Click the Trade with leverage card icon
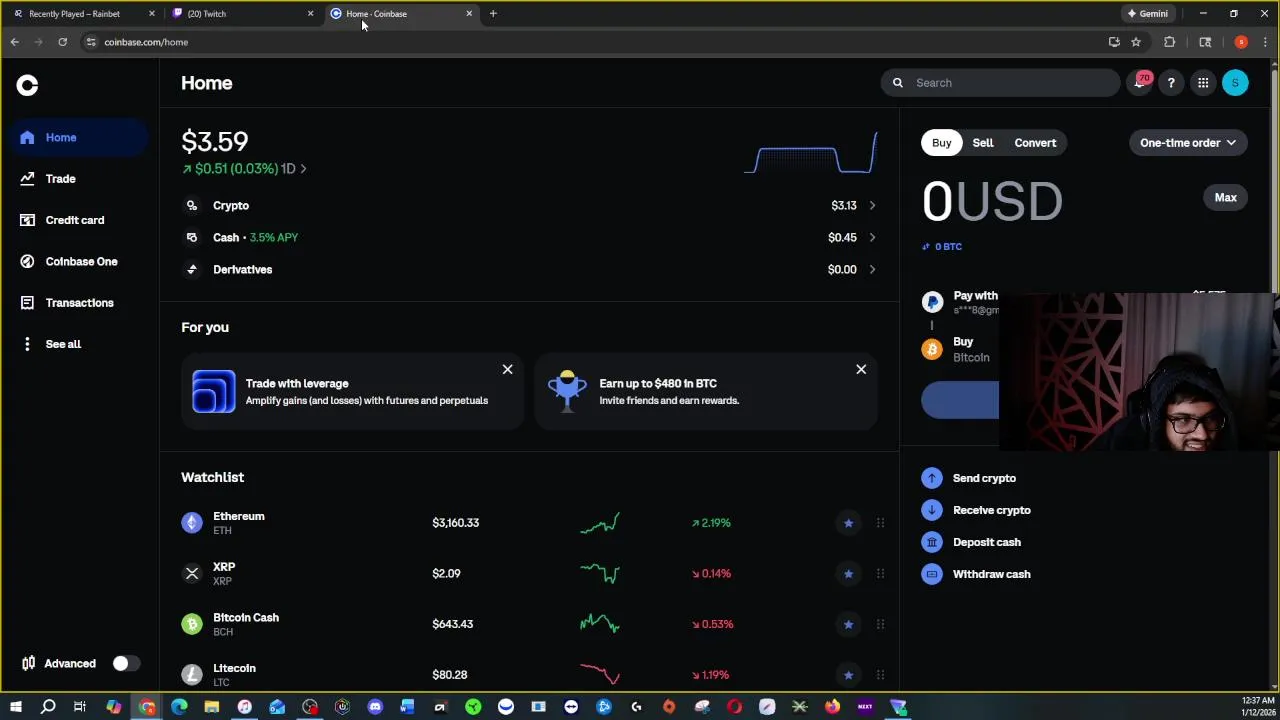Viewport: 1280px width, 720px height. (x=213, y=392)
